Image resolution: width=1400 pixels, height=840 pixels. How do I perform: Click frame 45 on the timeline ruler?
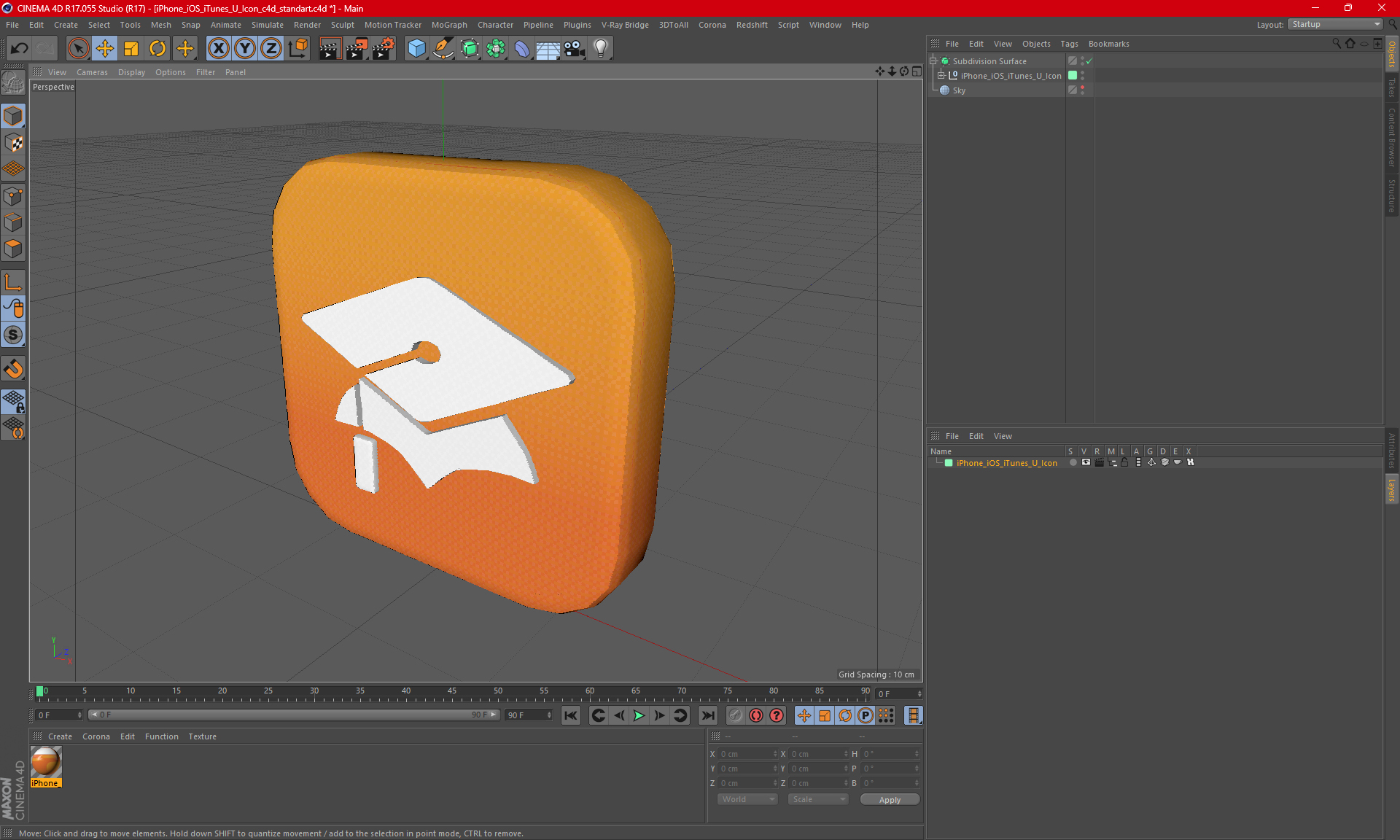click(452, 693)
